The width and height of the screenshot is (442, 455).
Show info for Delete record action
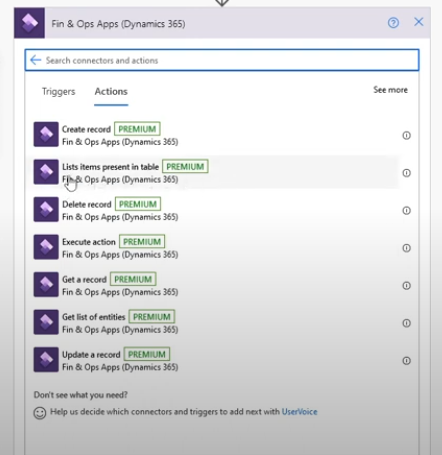406,211
